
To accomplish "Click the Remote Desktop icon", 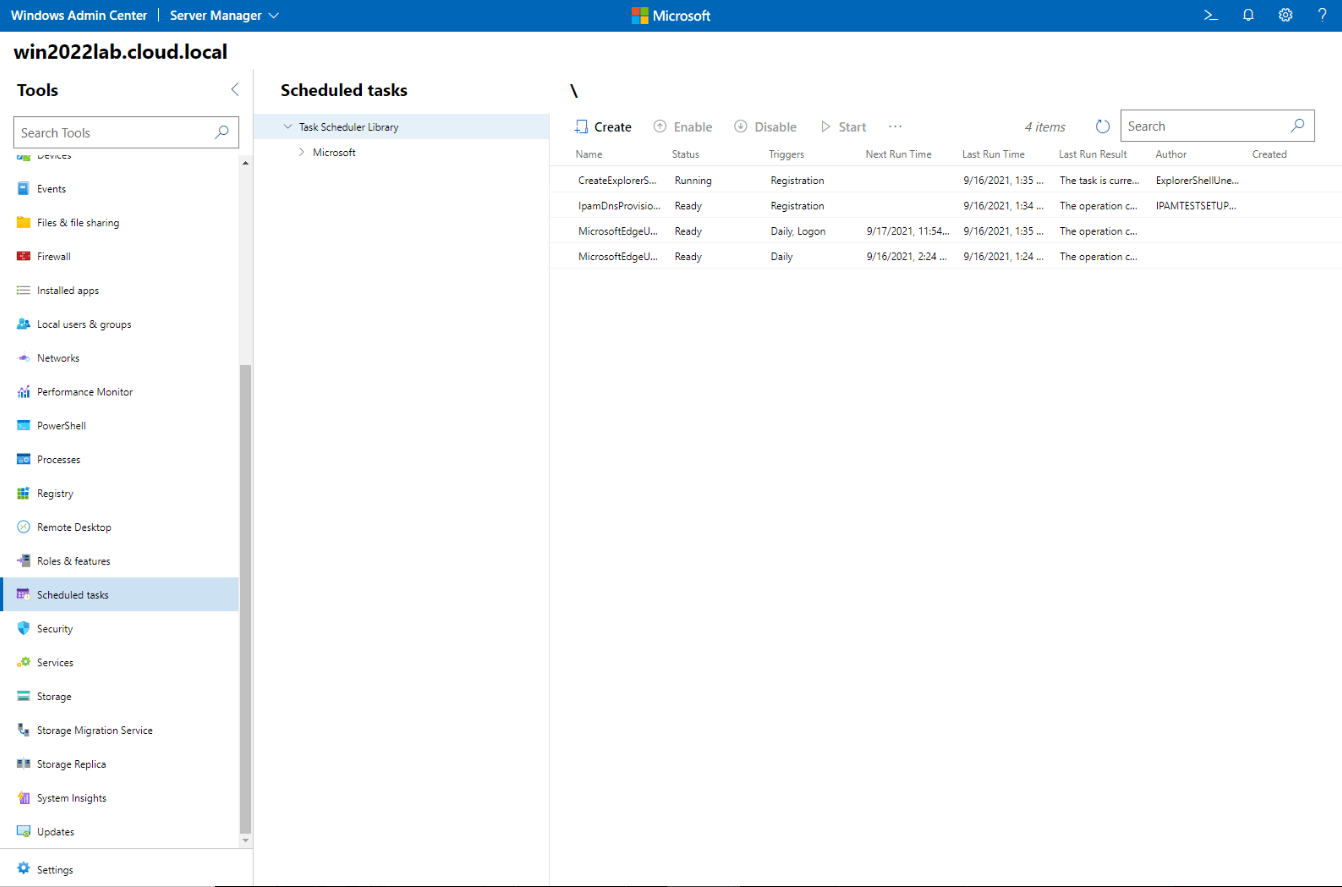I will point(24,527).
